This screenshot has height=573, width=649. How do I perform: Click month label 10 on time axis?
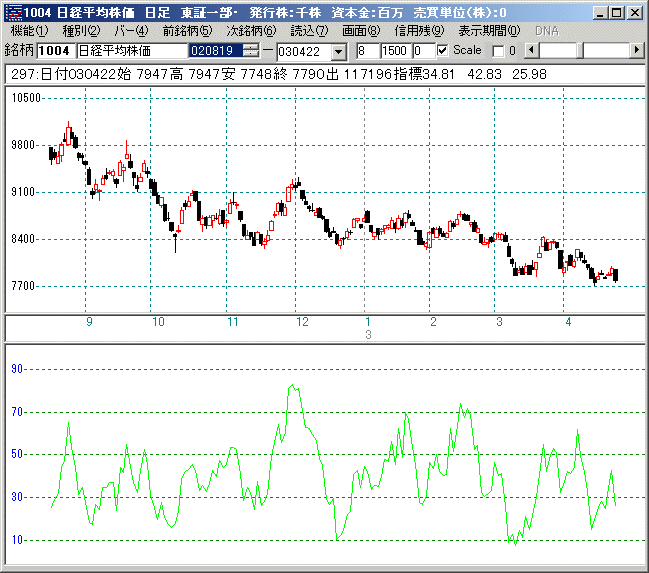click(159, 322)
